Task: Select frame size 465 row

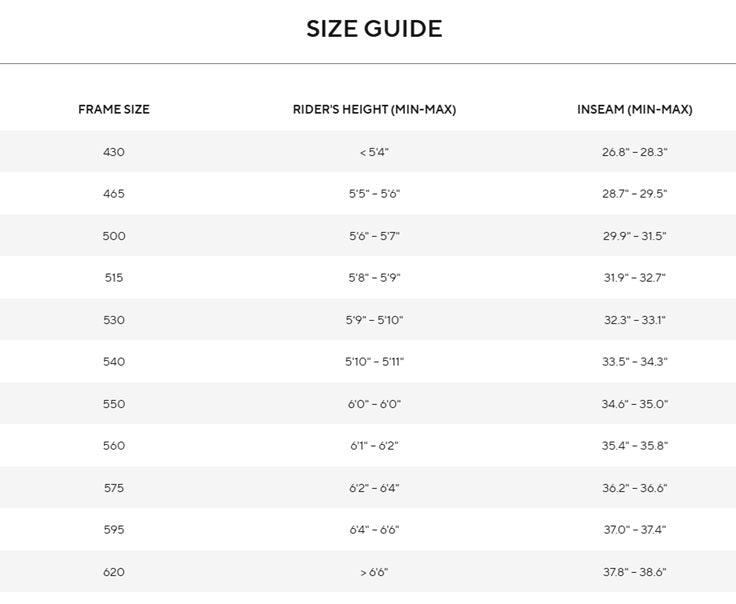Action: point(368,193)
